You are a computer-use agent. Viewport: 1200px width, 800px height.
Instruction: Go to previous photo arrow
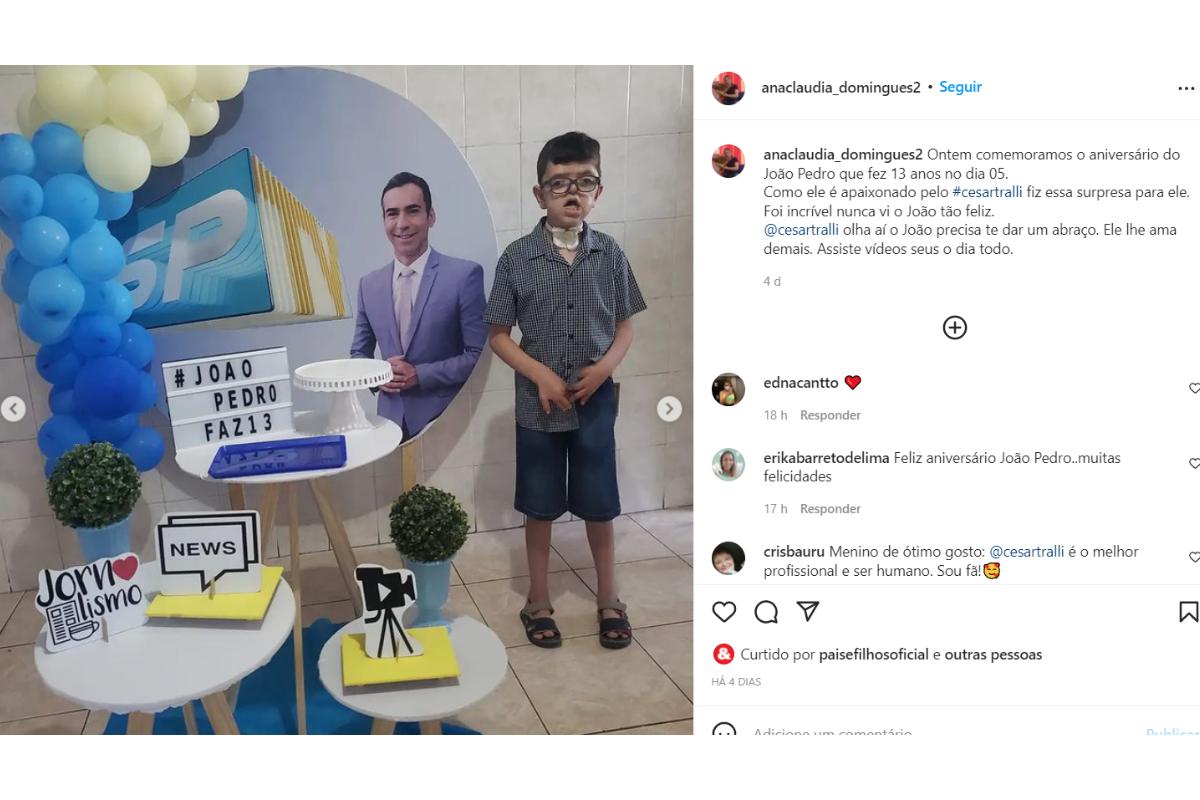(x=13, y=409)
